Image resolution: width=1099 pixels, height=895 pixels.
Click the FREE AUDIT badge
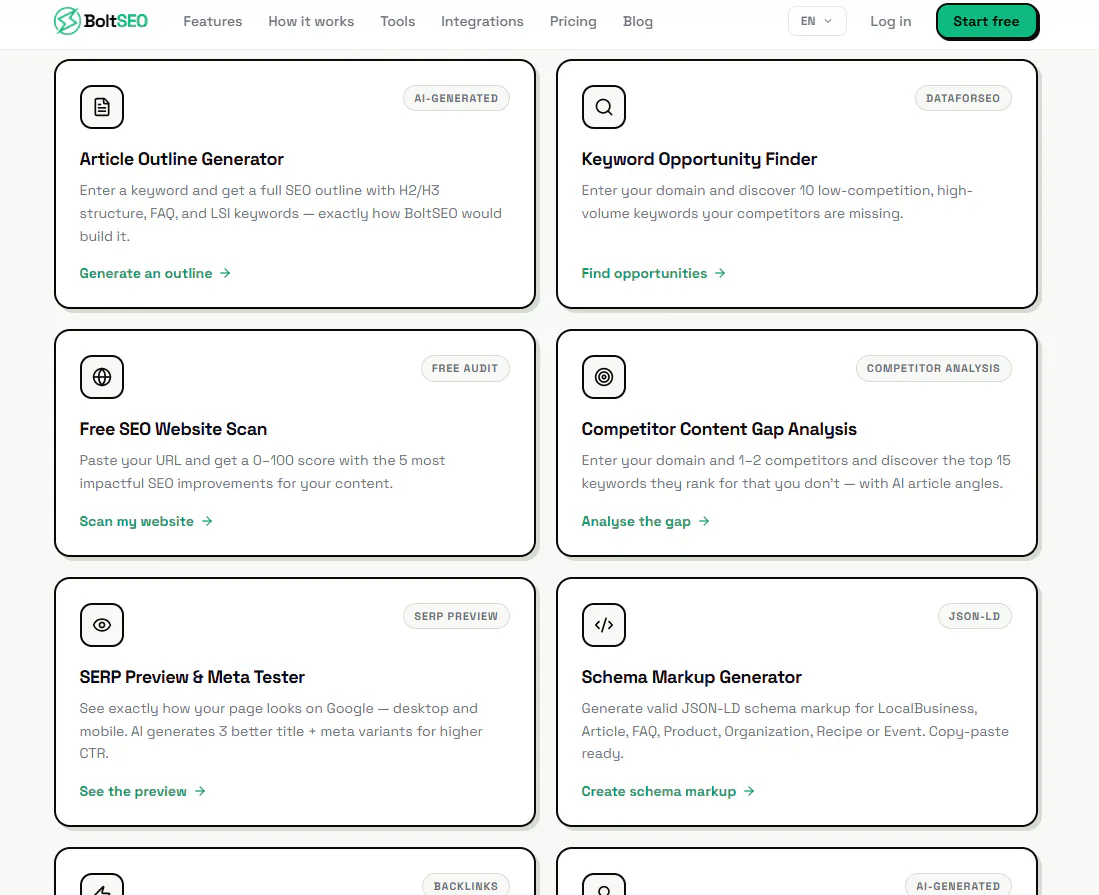point(465,368)
